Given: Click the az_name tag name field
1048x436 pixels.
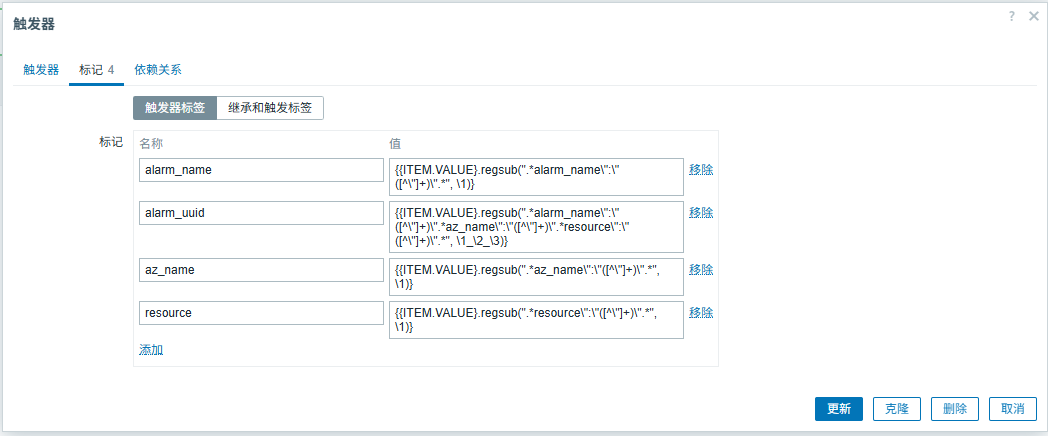Looking at the screenshot, I should [261, 270].
